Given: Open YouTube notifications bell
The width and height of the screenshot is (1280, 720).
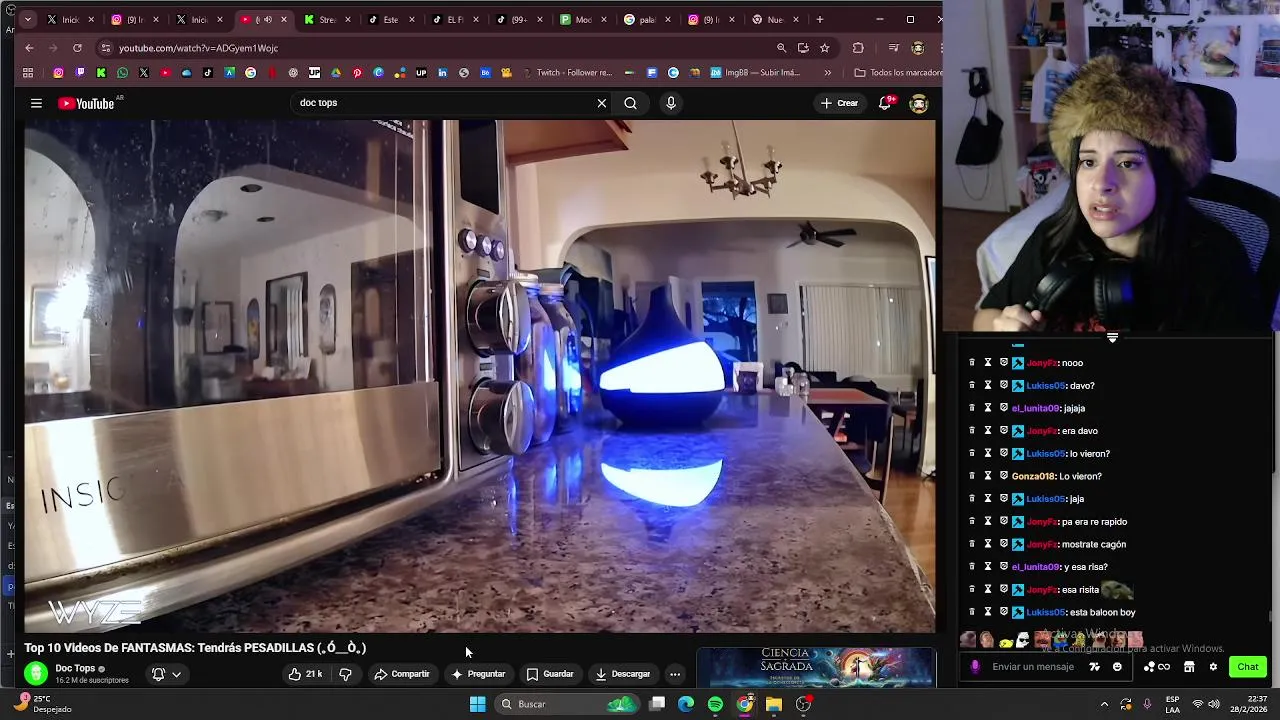Looking at the screenshot, I should point(885,103).
